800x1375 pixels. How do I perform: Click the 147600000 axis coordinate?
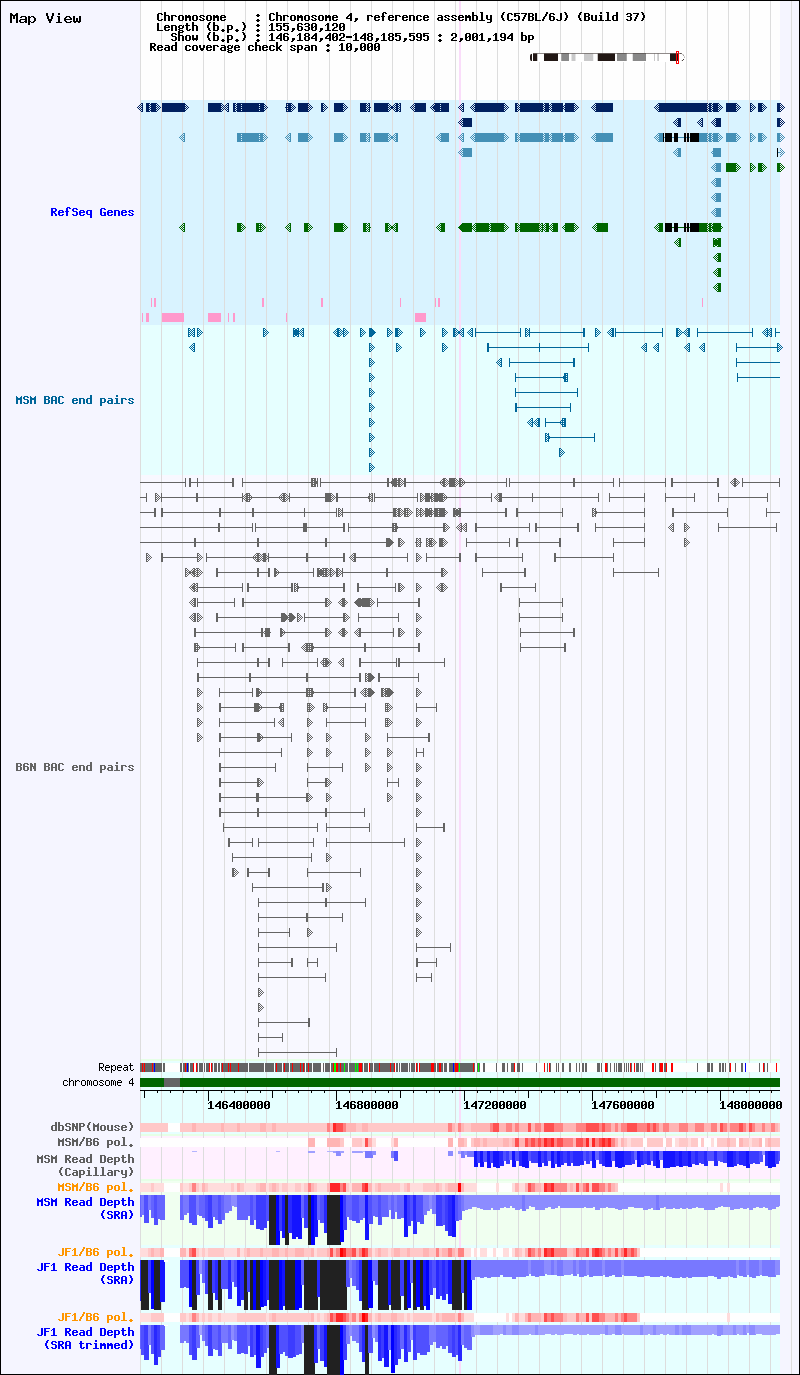pos(623,1105)
